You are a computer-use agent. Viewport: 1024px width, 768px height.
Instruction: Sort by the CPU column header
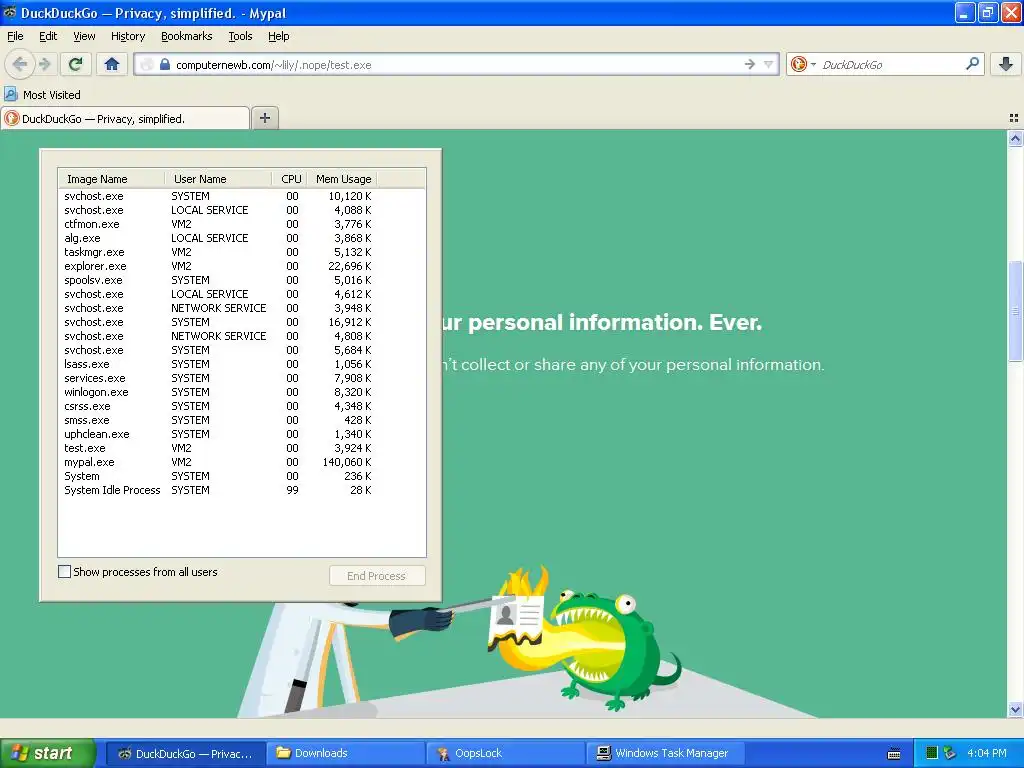(x=289, y=179)
